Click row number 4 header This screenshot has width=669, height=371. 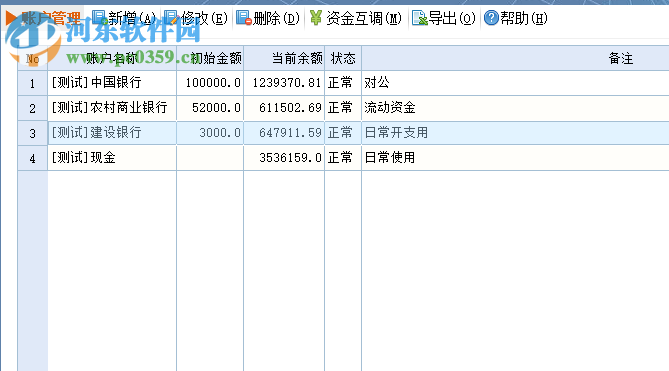point(32,159)
